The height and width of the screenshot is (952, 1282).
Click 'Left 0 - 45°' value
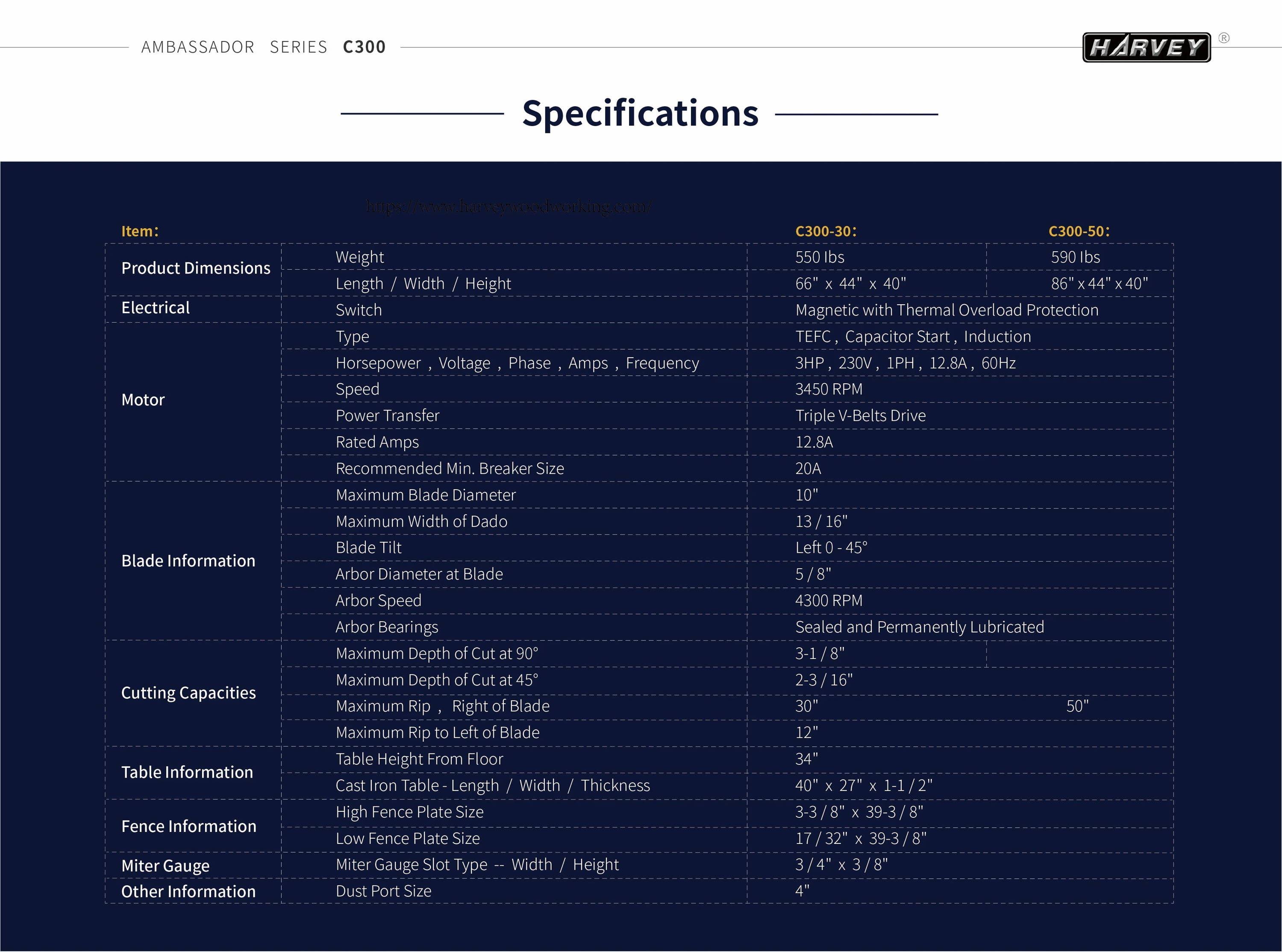(831, 547)
